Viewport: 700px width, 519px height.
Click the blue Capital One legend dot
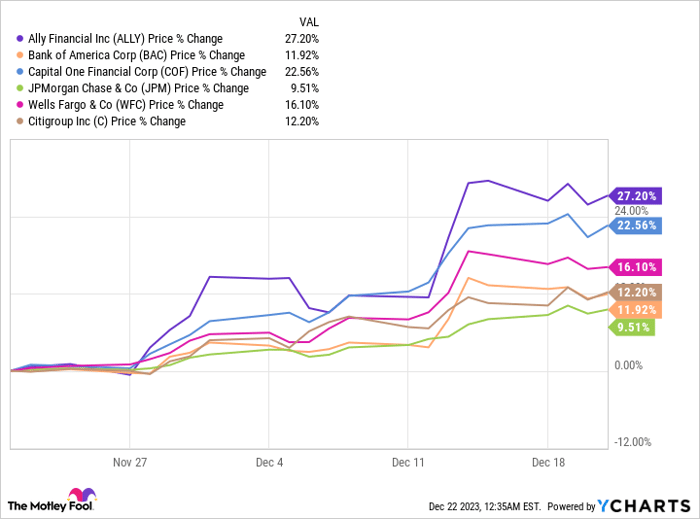(22, 72)
